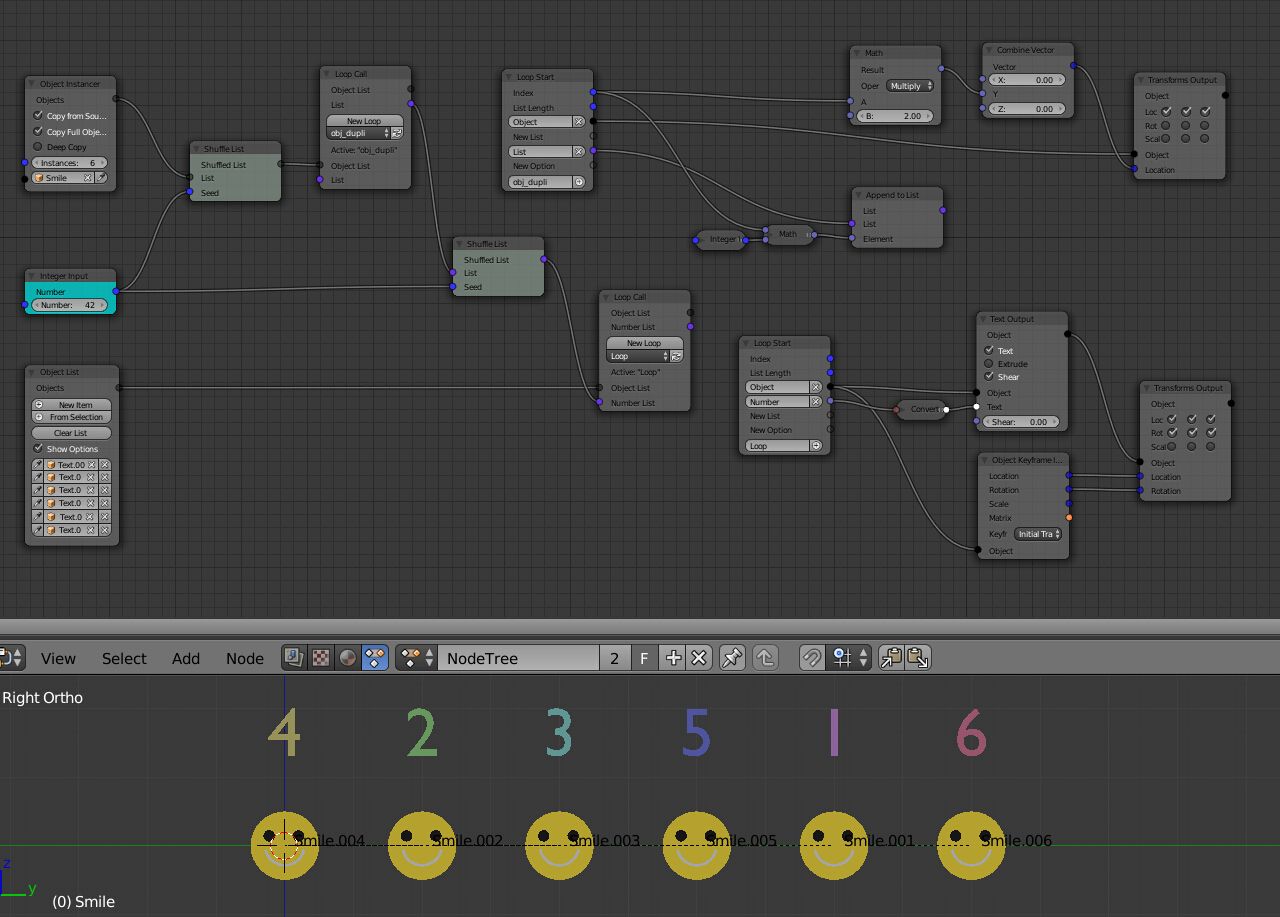Toggle Shear checkbox in Text Output node

[x=989, y=377]
